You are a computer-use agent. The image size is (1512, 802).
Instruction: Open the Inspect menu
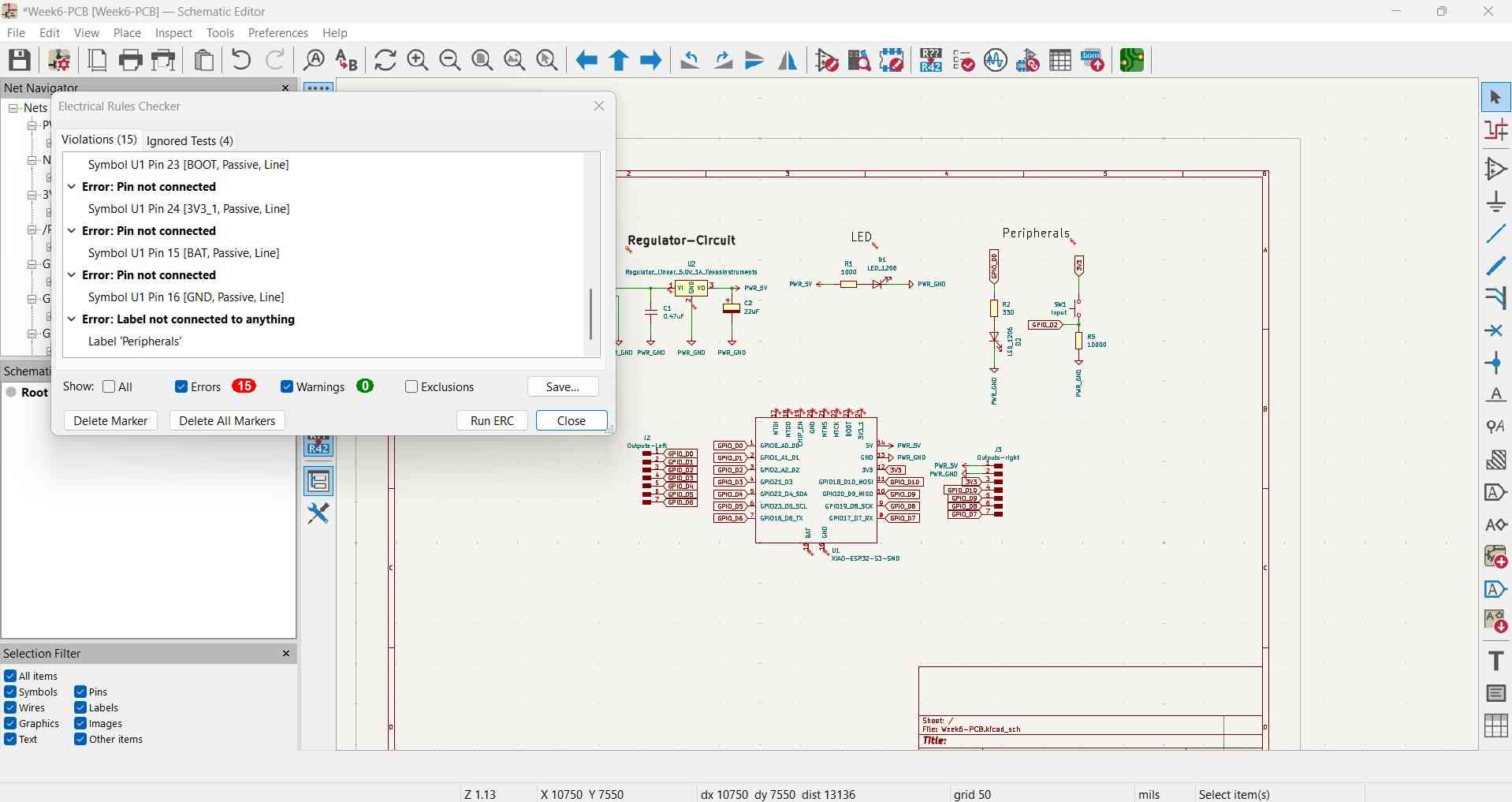click(x=173, y=33)
